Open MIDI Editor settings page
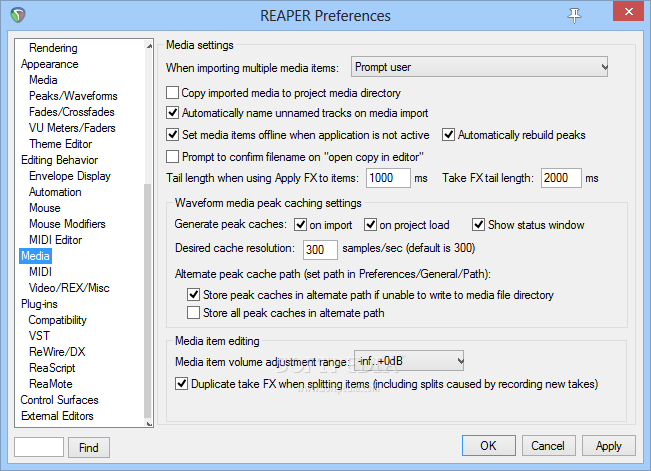Image resolution: width=651 pixels, height=471 pixels. point(56,240)
